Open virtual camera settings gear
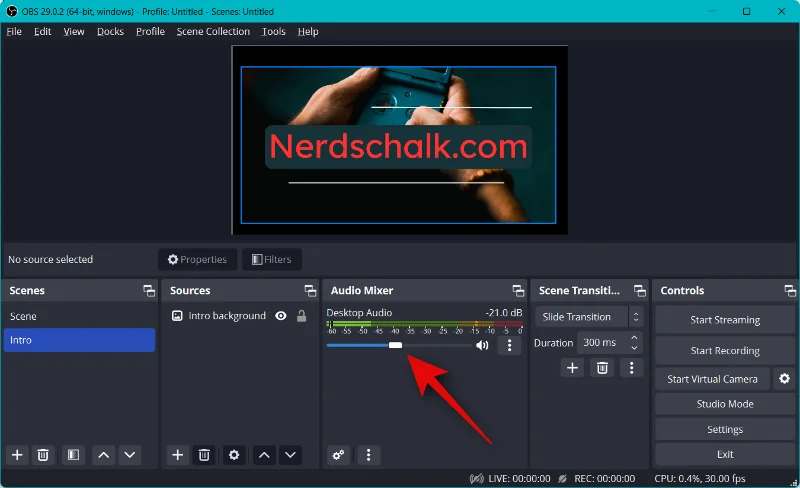Viewport: 800px width, 488px height. [785, 379]
